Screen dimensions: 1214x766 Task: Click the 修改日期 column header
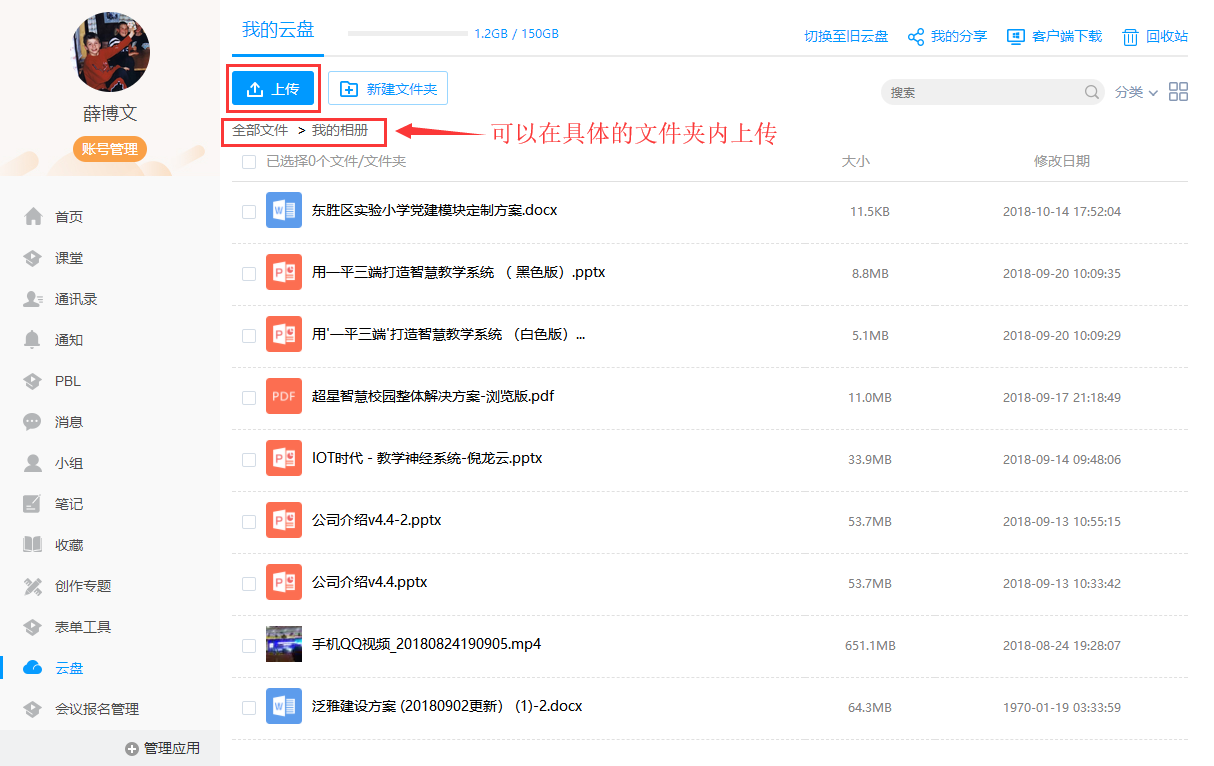tap(1062, 161)
